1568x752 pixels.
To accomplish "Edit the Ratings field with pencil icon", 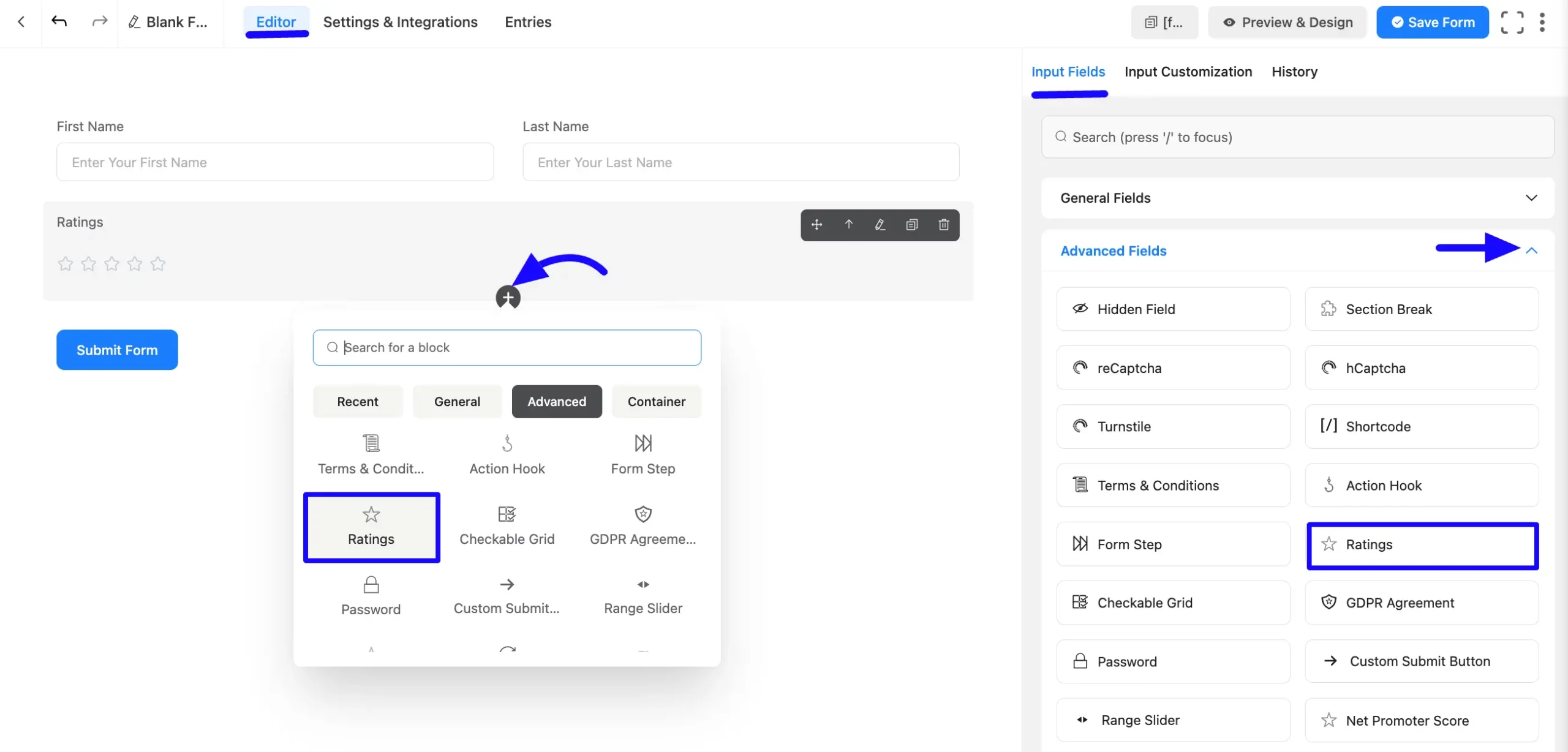I will 880,225.
